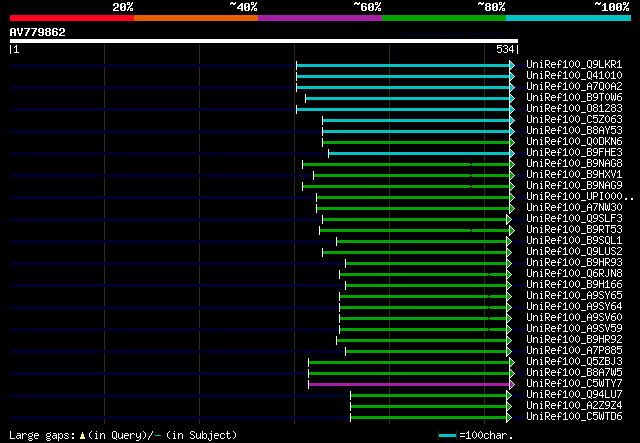This screenshot has height=443, width=640.
Task: Open the UniRef100_Q41010 hit label
Action: click(x=574, y=76)
